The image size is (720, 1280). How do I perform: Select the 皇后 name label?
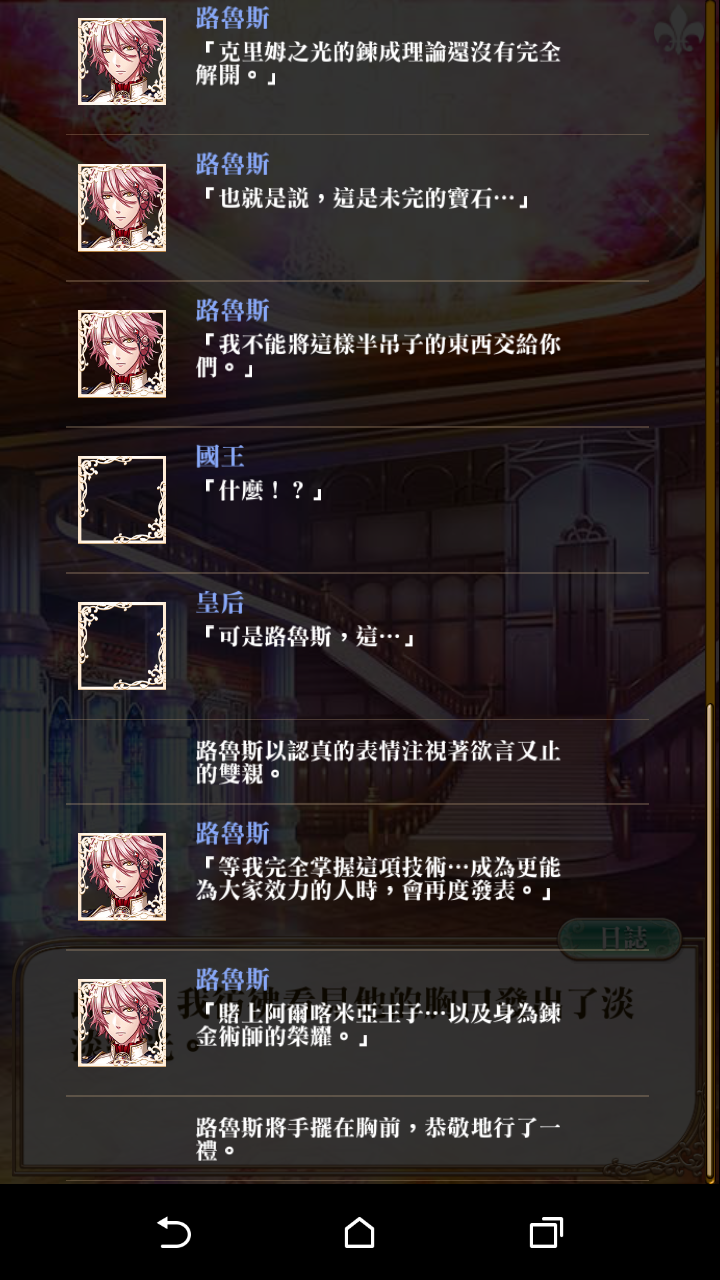click(x=220, y=603)
